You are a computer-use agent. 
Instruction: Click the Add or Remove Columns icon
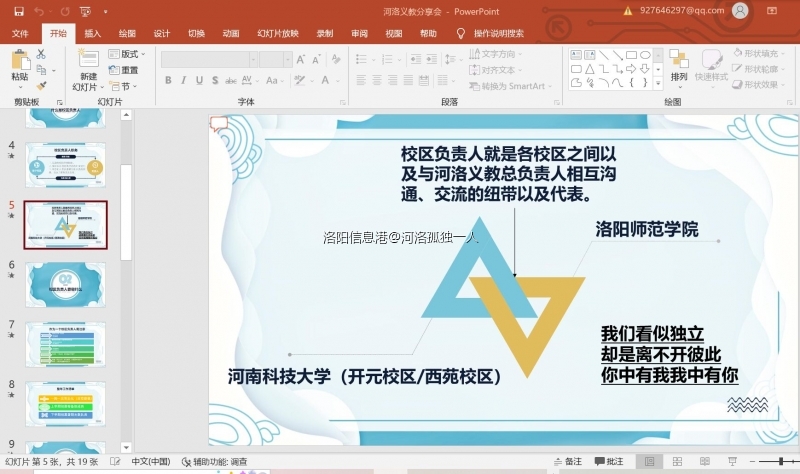pyautogui.click(x=442, y=80)
